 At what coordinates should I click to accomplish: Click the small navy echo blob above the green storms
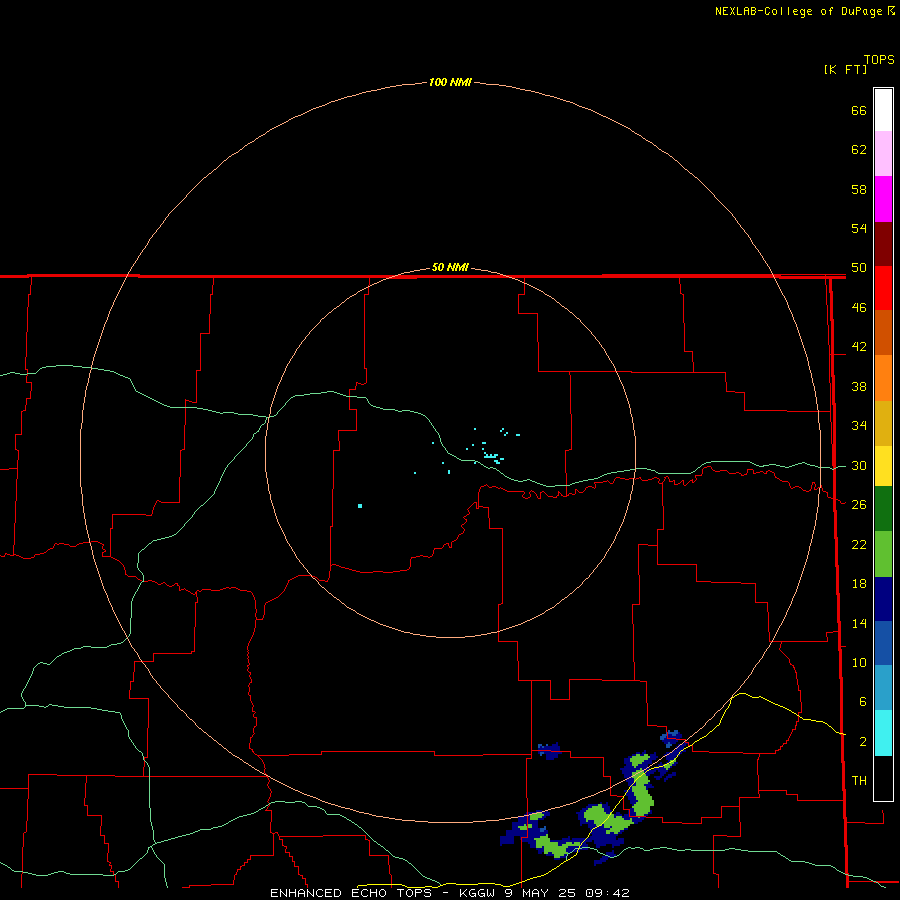pyautogui.click(x=549, y=750)
